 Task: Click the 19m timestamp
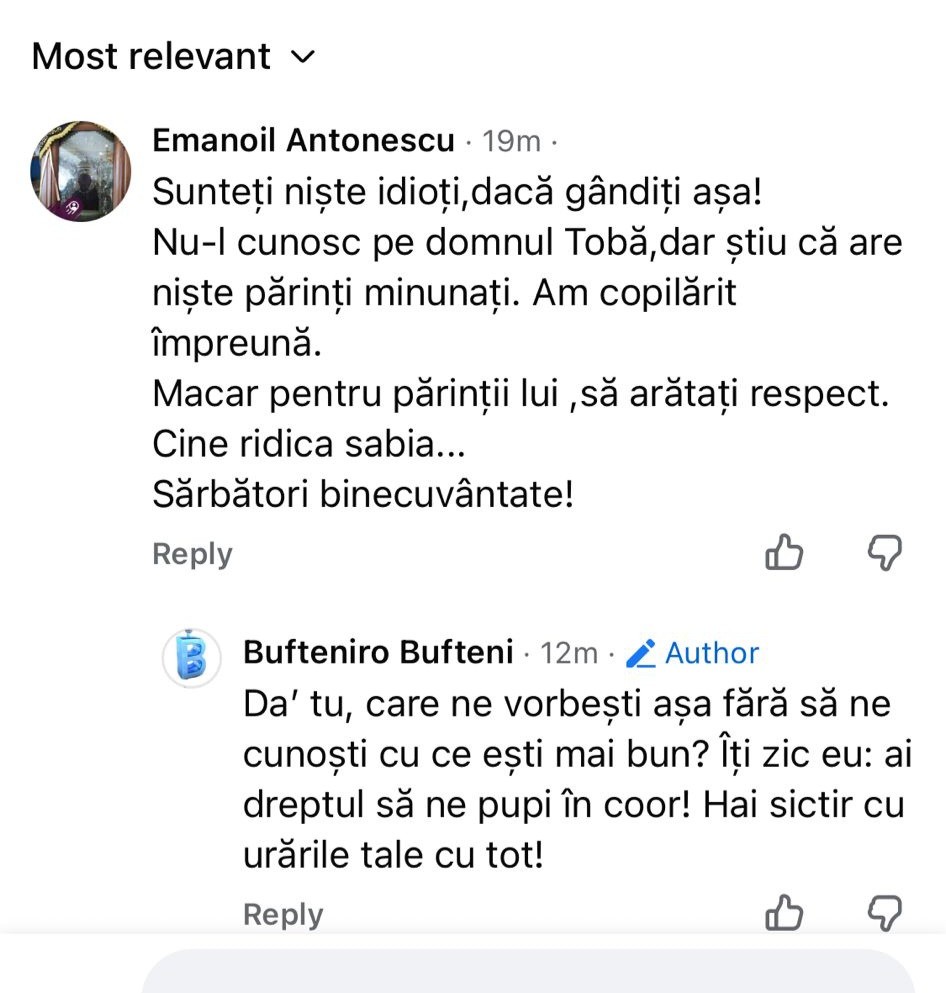pos(511,142)
